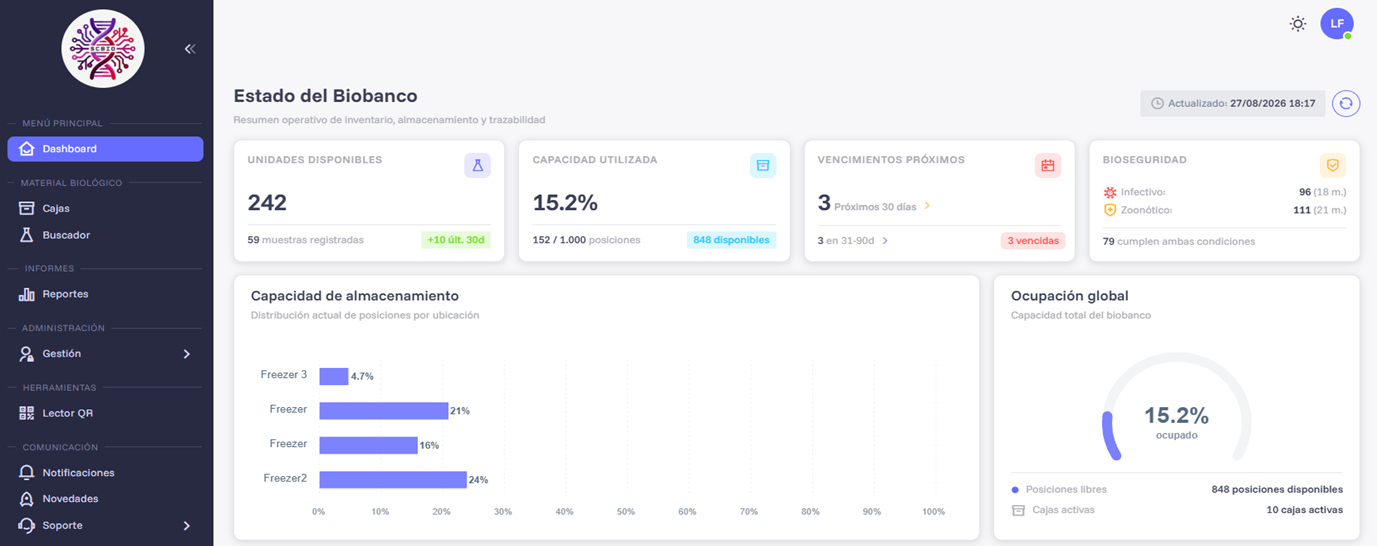The width and height of the screenshot is (1377, 546).
Task: Open the Lector QR menu item
Action: click(105, 413)
